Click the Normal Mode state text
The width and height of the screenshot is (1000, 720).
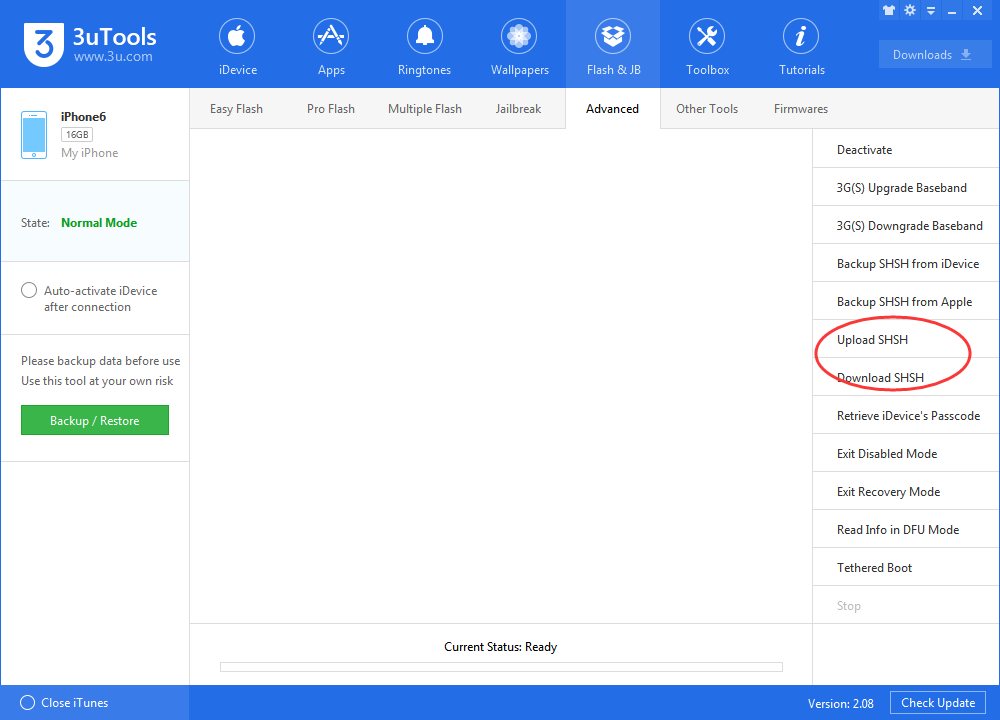[x=99, y=223]
